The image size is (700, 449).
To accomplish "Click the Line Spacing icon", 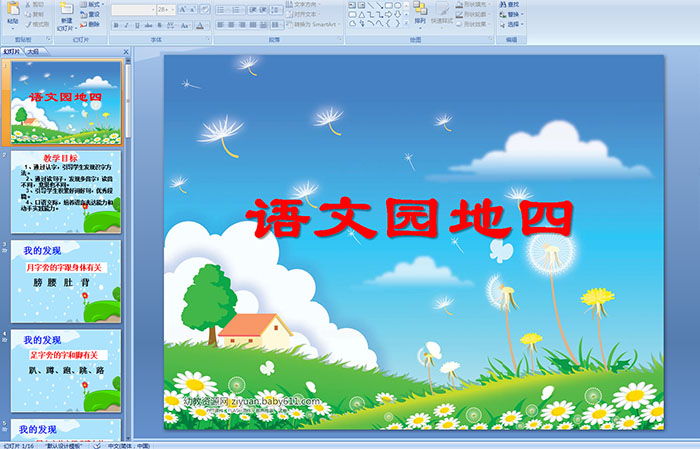I will pyautogui.click(x=276, y=10).
